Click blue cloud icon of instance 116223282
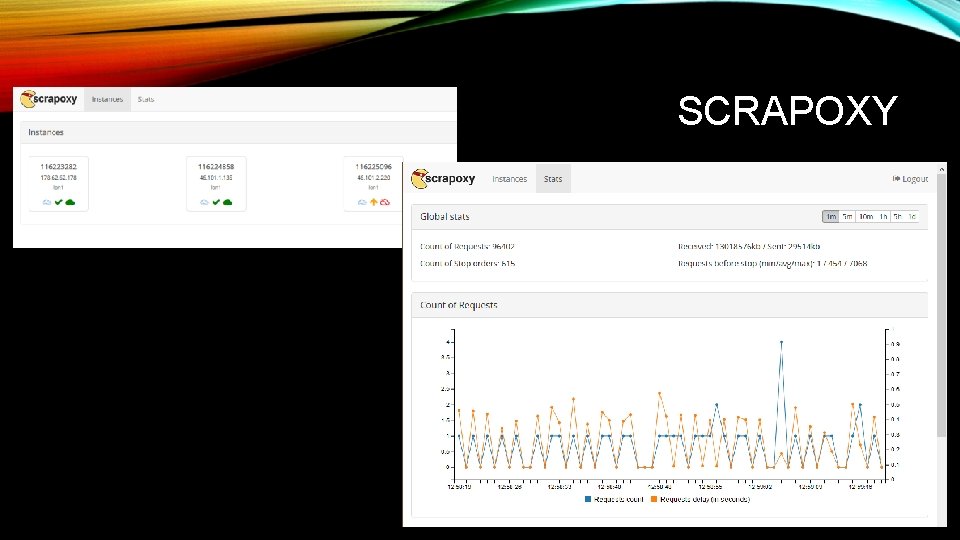Image resolution: width=960 pixels, height=540 pixels. 47,202
